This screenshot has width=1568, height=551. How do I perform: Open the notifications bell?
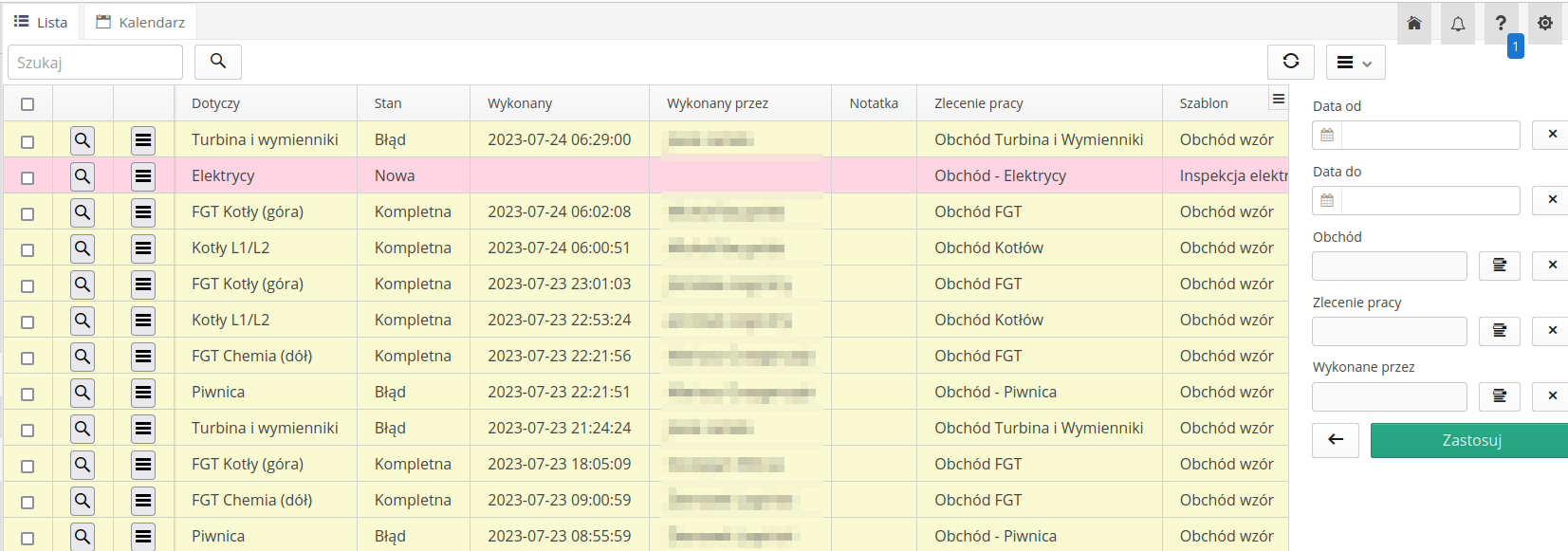[x=1458, y=23]
